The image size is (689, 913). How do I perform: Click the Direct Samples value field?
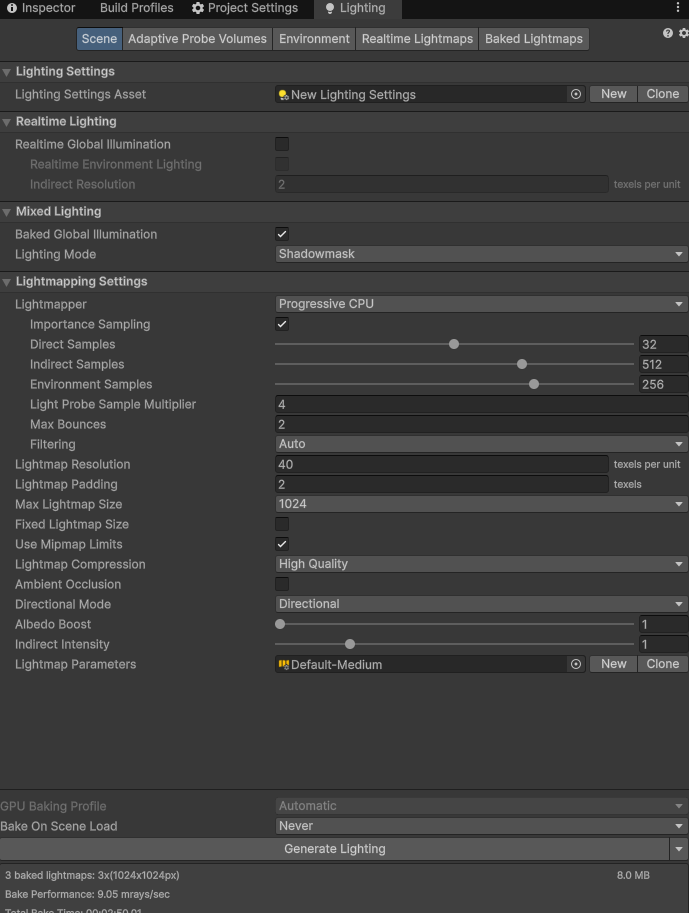(663, 344)
